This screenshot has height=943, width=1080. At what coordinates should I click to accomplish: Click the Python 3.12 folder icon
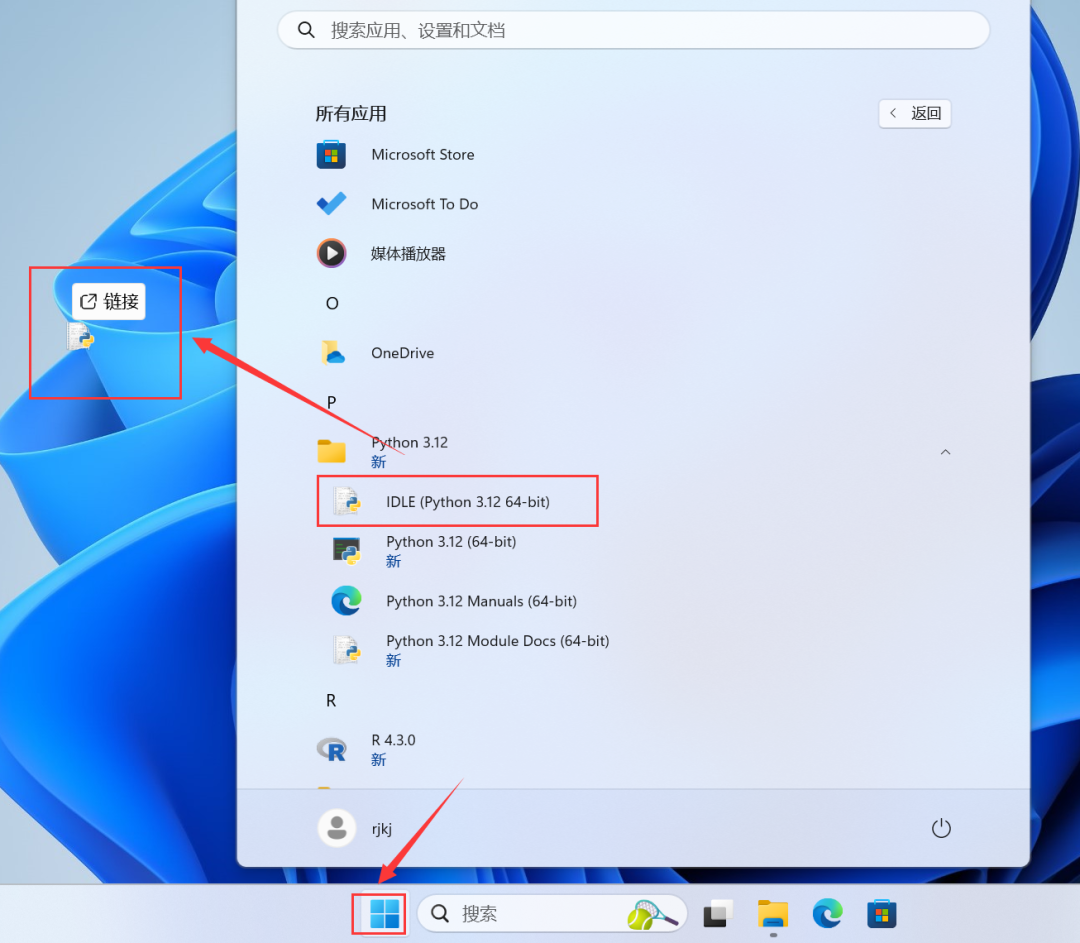331,452
